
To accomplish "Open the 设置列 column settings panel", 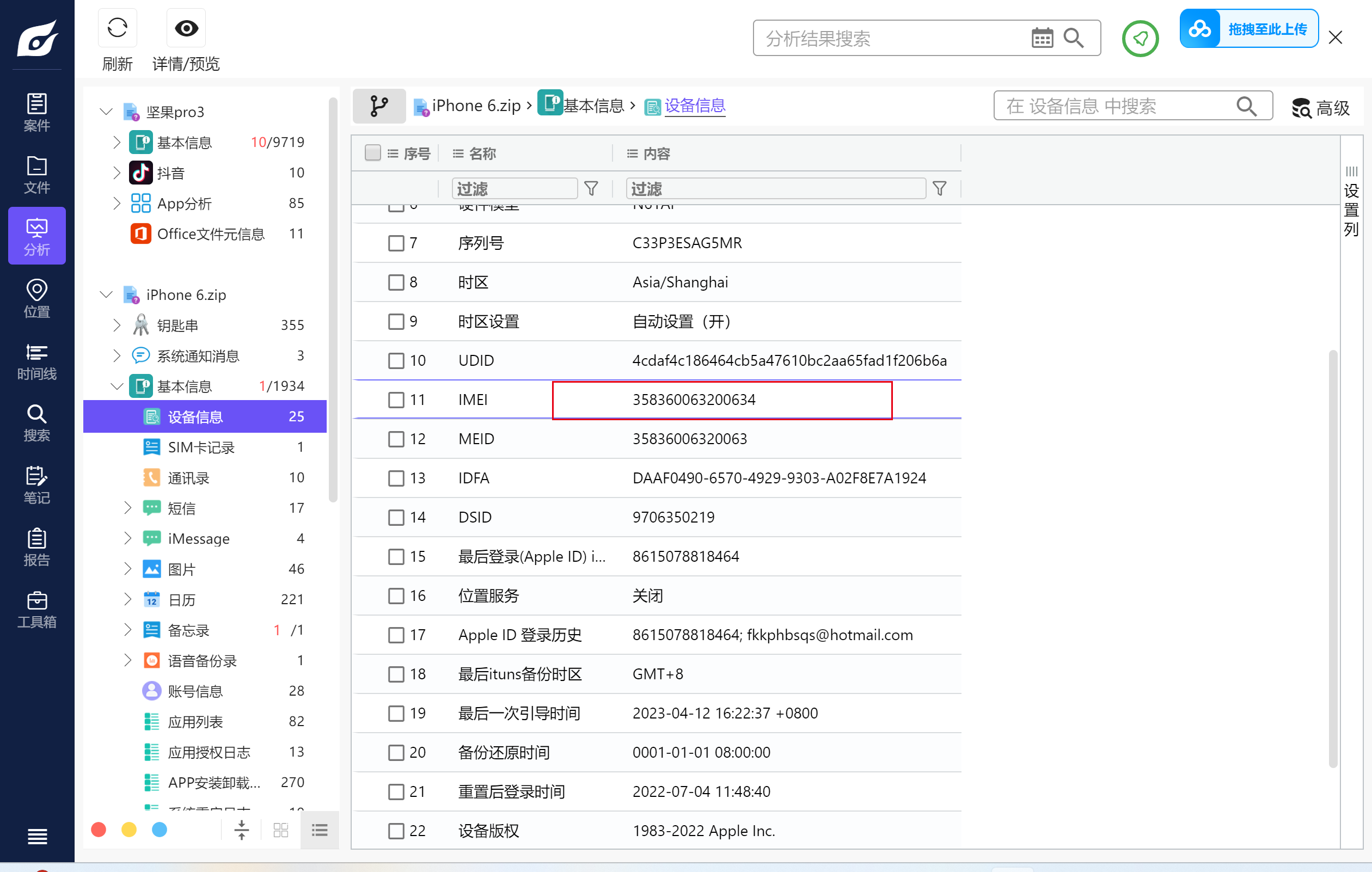I will click(1351, 201).
